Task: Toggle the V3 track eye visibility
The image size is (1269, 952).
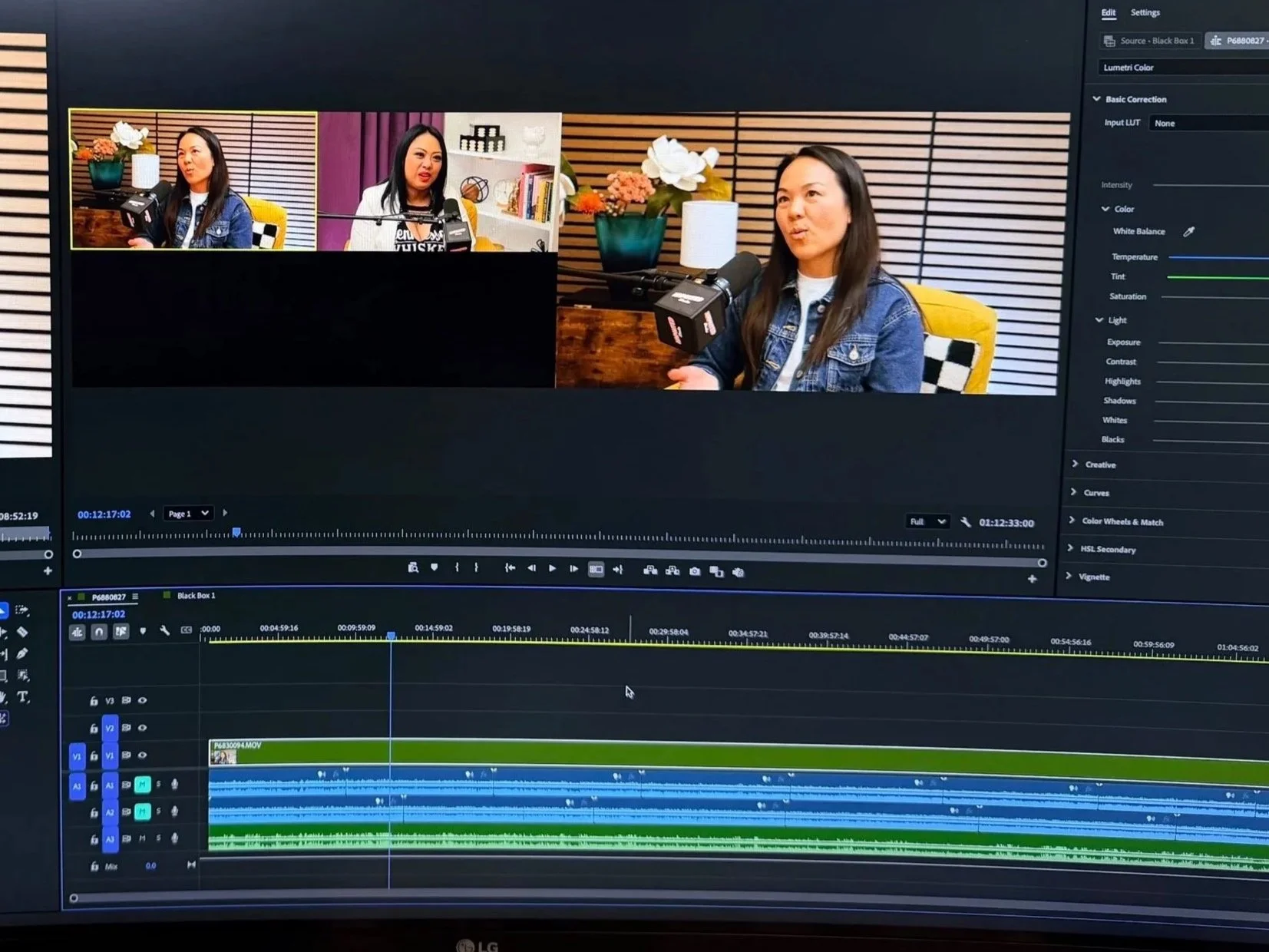Action: click(x=142, y=700)
